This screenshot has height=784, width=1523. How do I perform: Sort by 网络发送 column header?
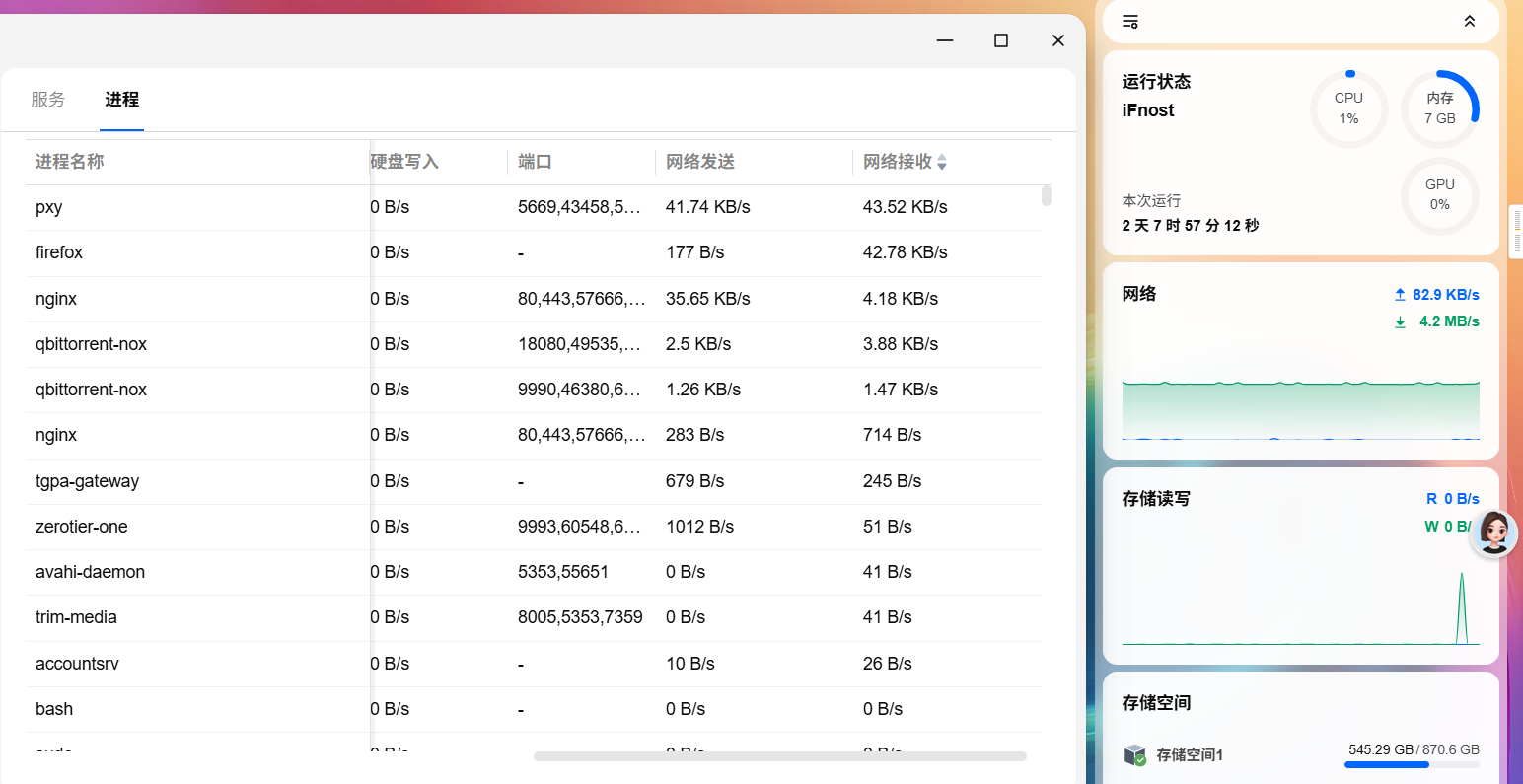[x=700, y=162]
